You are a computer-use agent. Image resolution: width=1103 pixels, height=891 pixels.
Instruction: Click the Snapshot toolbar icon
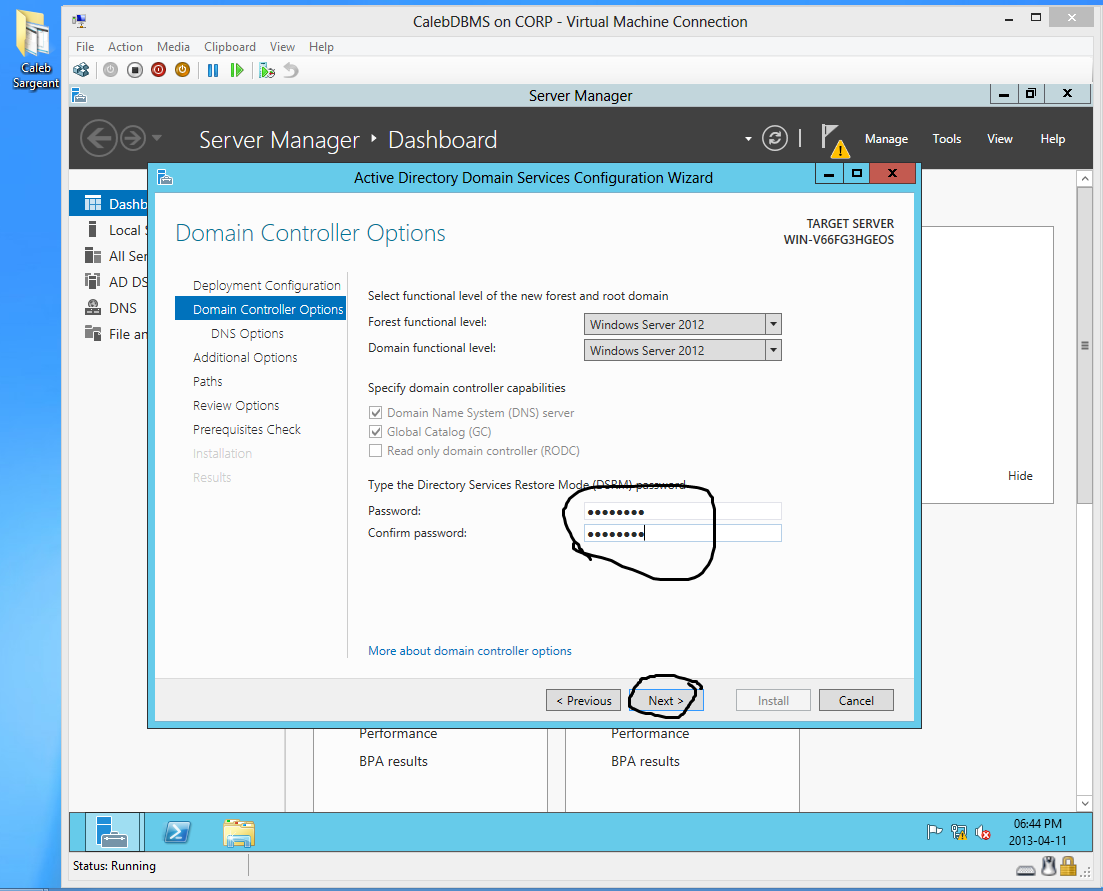pos(267,70)
